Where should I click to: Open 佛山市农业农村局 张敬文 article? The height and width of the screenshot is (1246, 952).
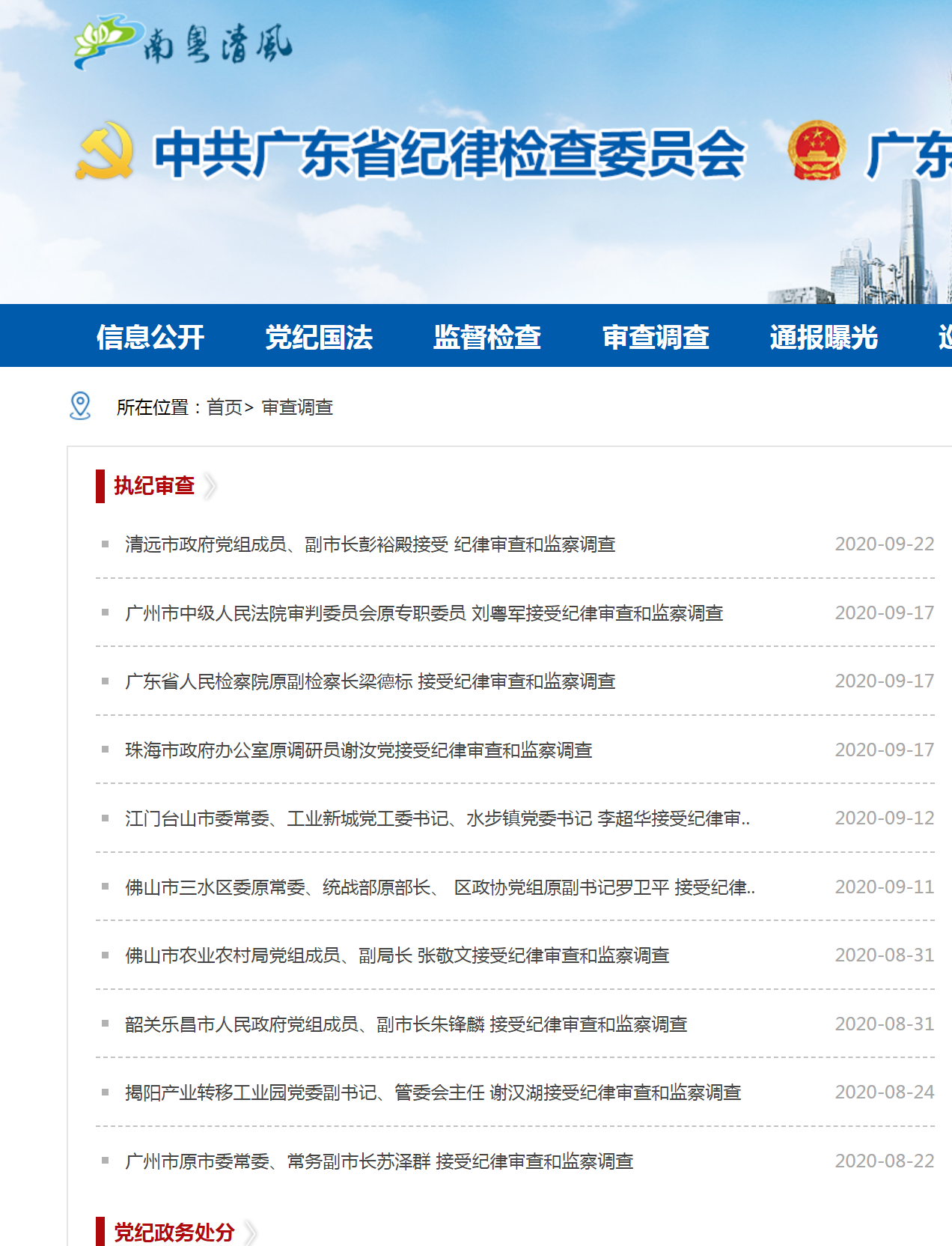point(397,955)
